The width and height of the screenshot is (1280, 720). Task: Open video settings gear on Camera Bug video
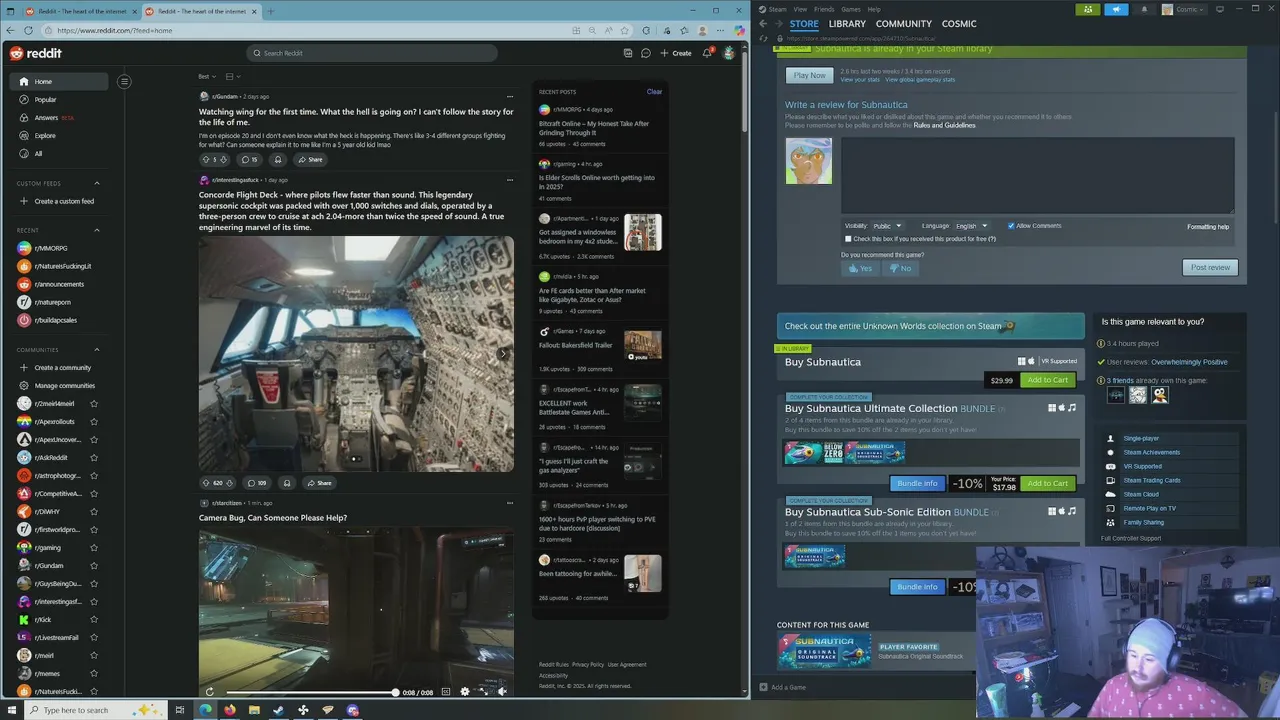click(464, 692)
